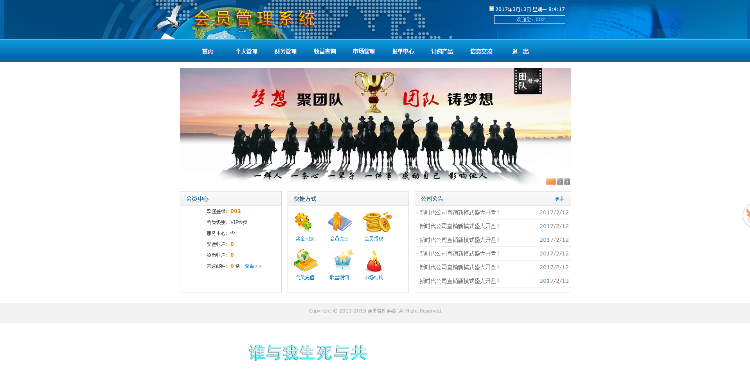Click the calendar icon beside the date
750x372 pixels.
pos(491,9)
